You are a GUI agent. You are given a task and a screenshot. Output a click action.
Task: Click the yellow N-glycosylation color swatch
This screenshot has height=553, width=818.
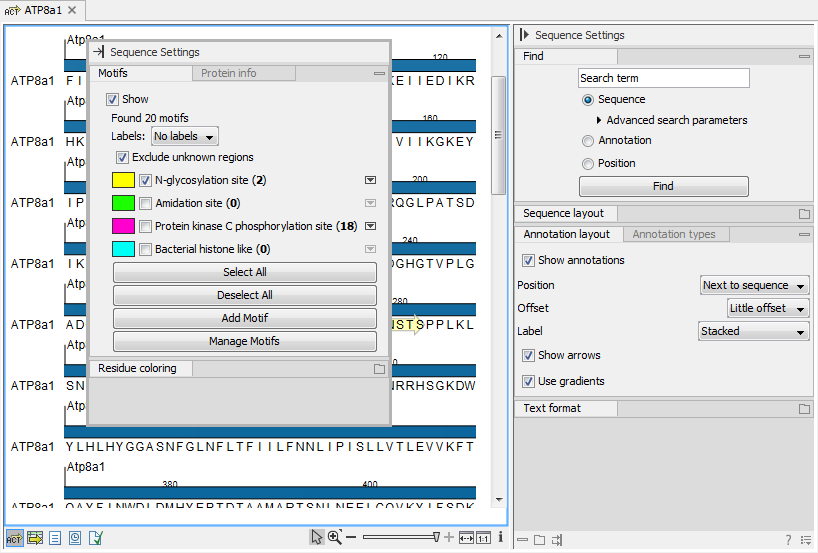(124, 180)
